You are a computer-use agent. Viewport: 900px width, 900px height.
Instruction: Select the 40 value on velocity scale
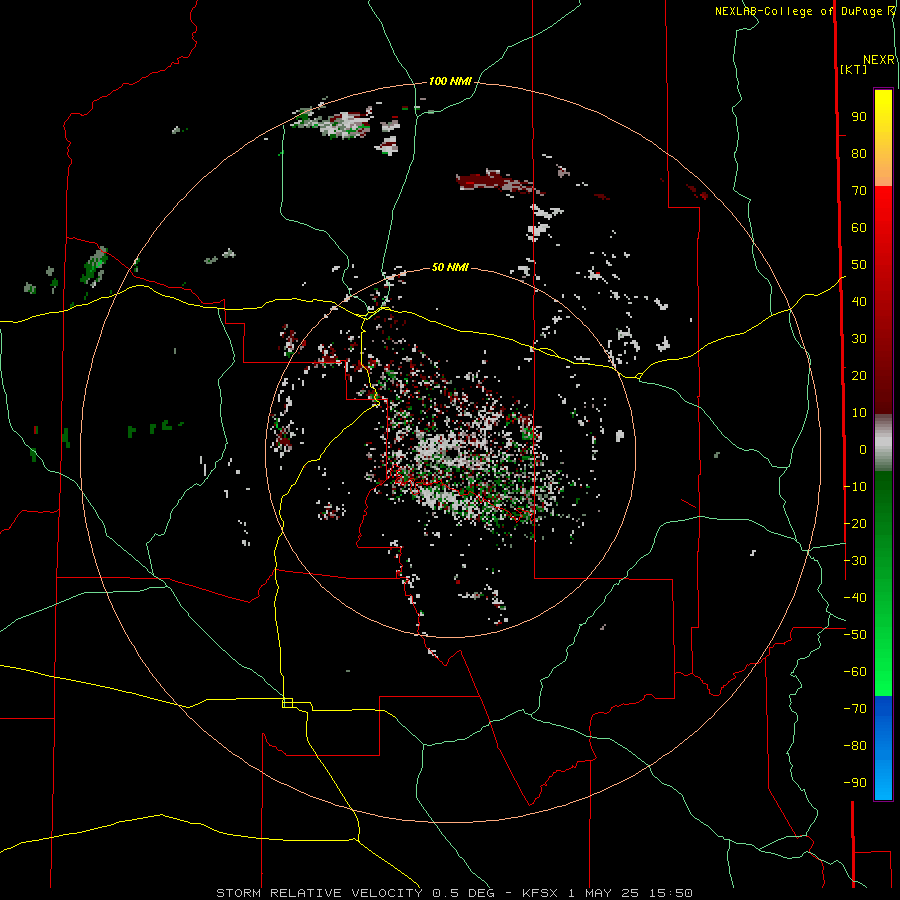[x=859, y=301]
